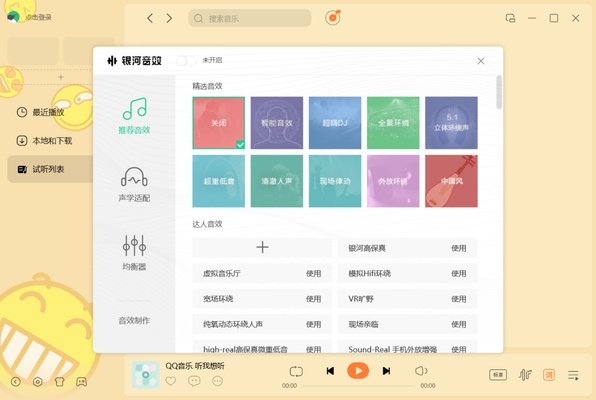This screenshot has height=400, width=596.
Task: Focus the 搜索音乐 search box
Action: [x=250, y=18]
